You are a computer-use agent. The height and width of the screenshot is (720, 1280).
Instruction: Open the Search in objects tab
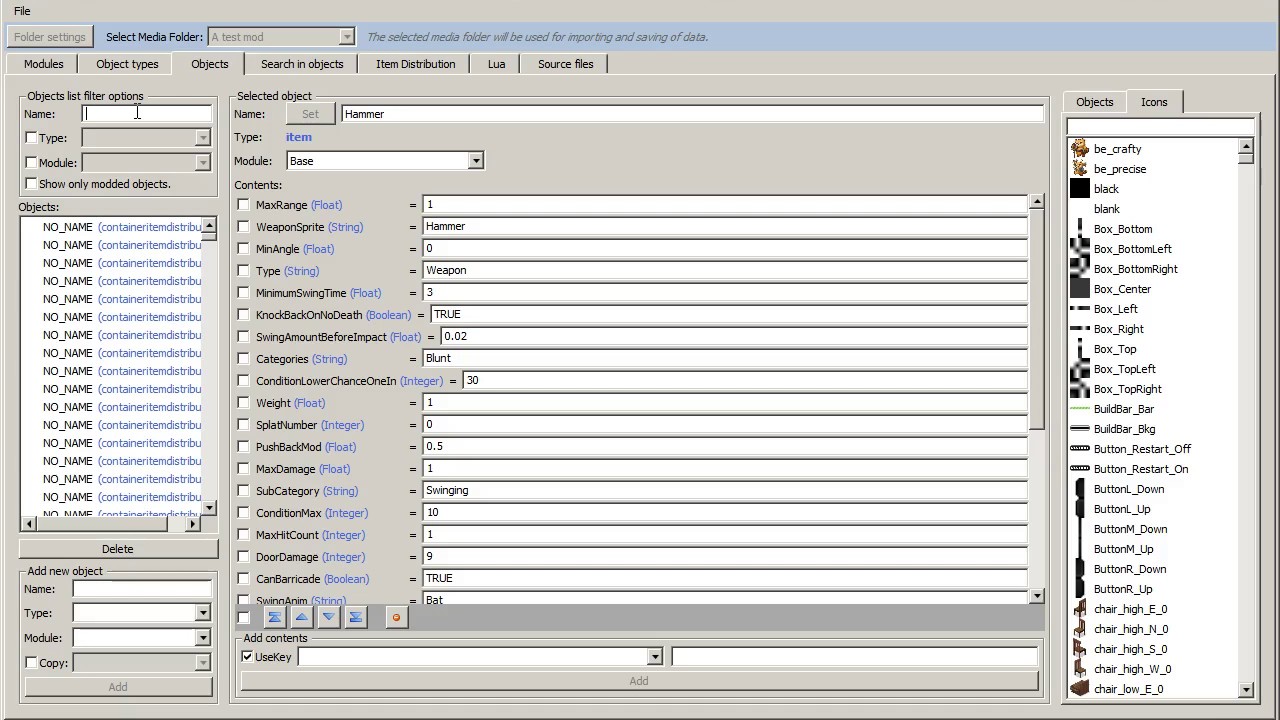302,64
